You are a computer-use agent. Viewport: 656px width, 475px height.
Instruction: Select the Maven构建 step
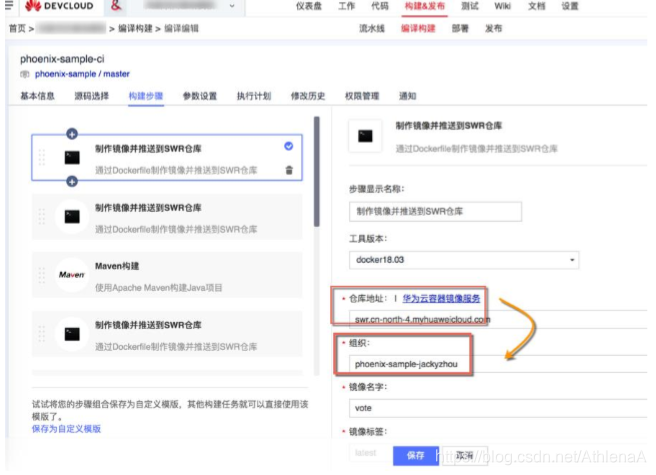tap(167, 275)
